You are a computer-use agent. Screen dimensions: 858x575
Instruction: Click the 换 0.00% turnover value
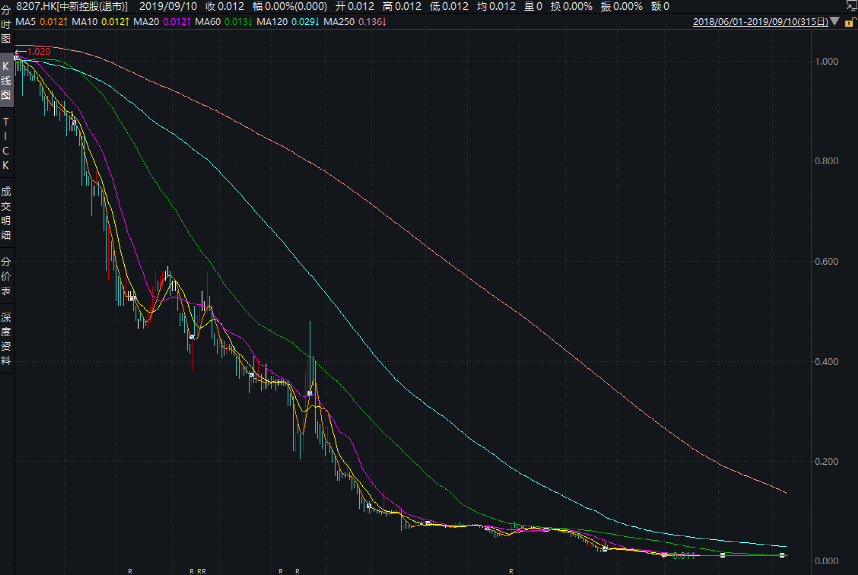[571, 7]
